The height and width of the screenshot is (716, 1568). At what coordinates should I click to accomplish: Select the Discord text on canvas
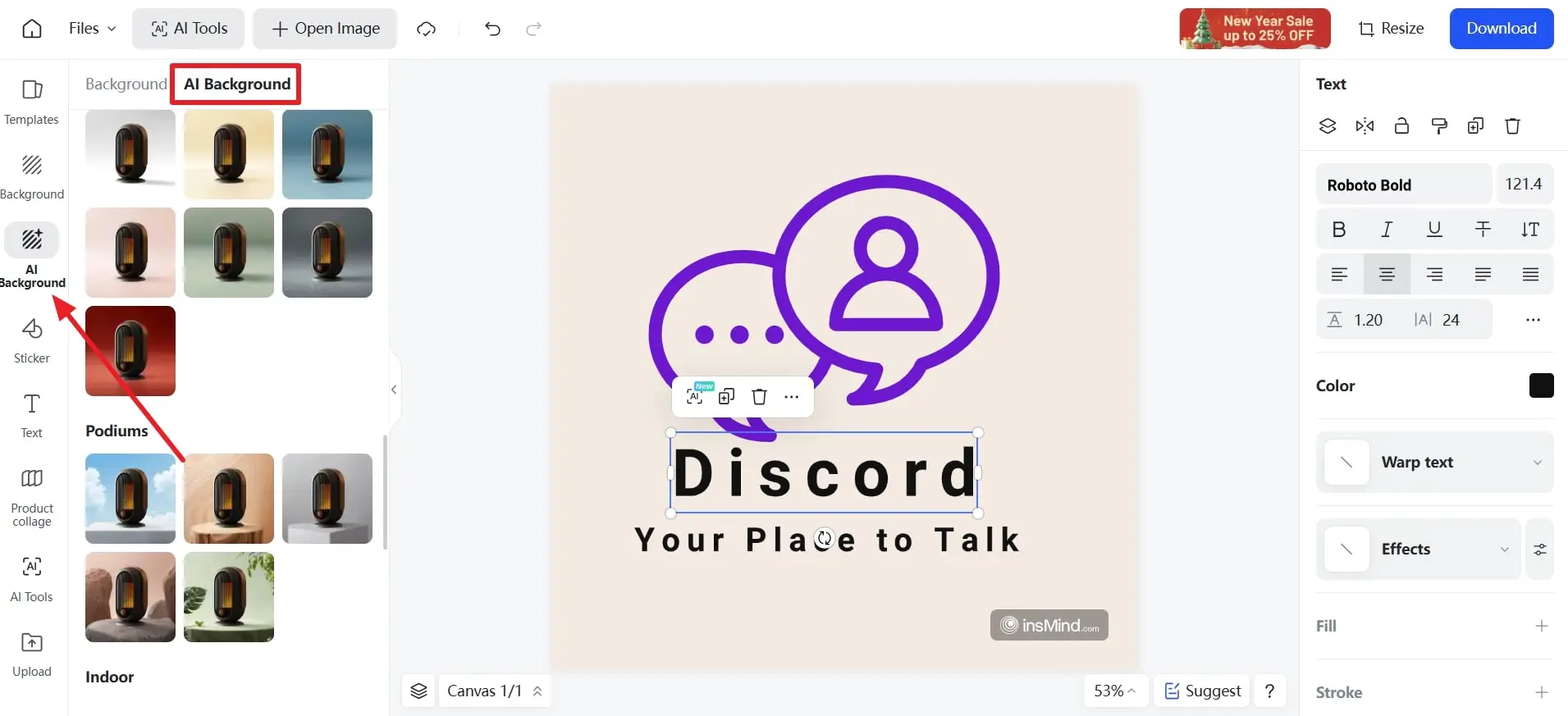click(x=824, y=473)
